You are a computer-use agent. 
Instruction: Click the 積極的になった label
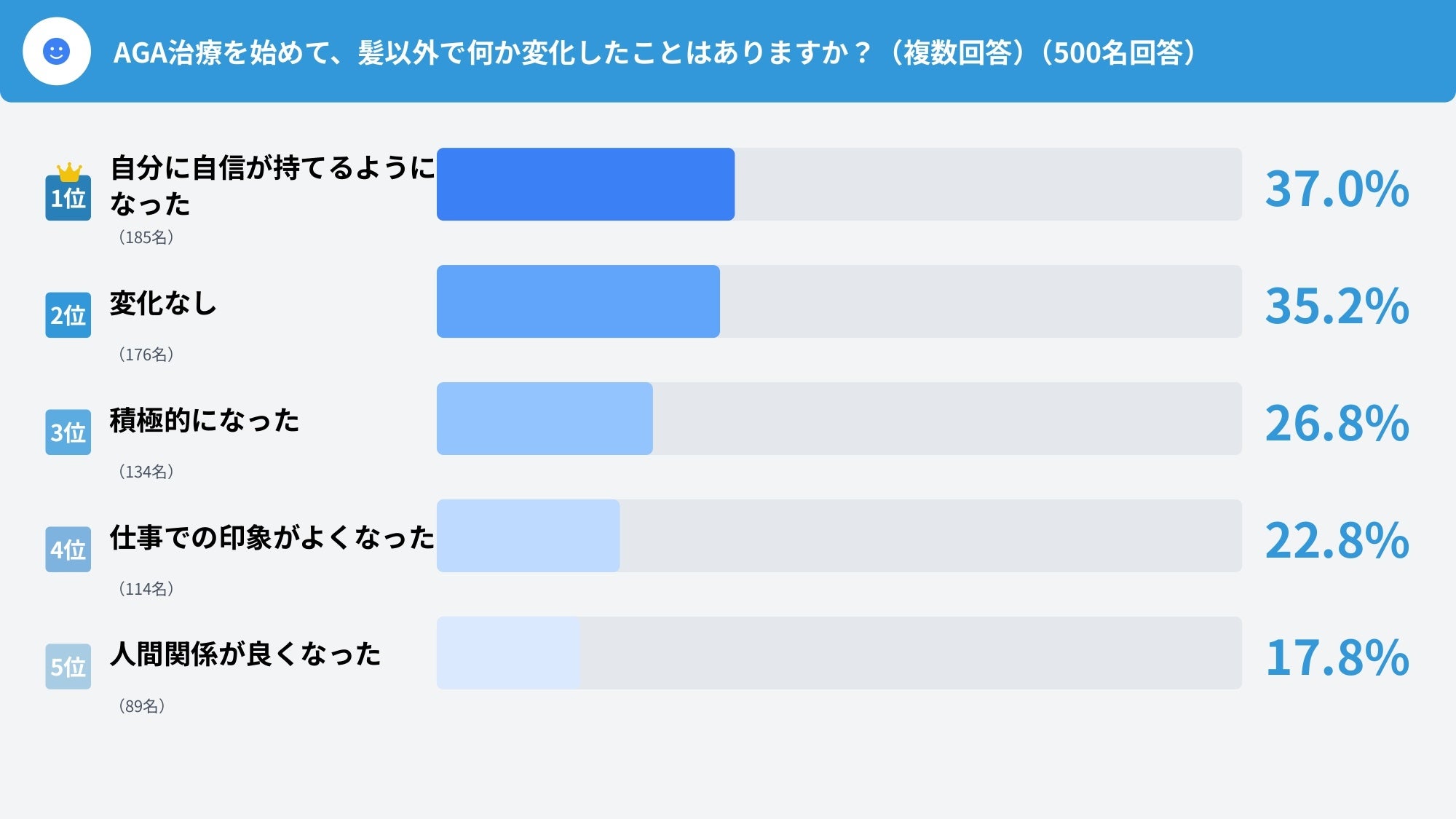click(x=205, y=420)
